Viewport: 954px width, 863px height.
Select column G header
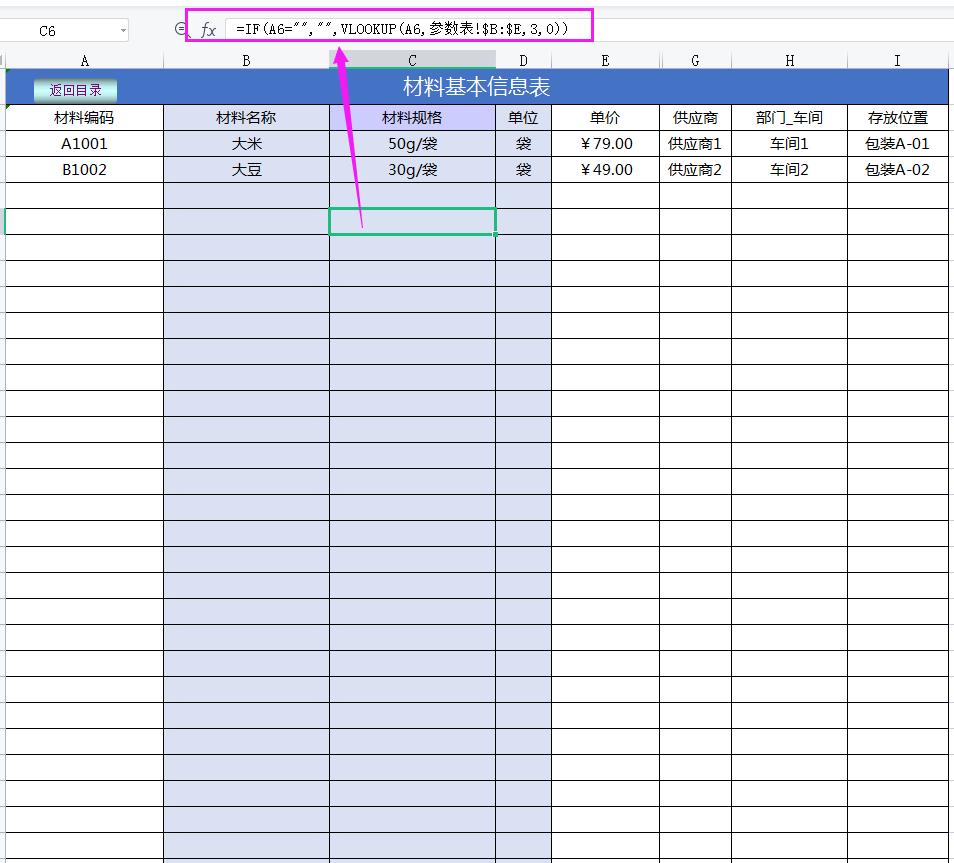pyautogui.click(x=695, y=60)
